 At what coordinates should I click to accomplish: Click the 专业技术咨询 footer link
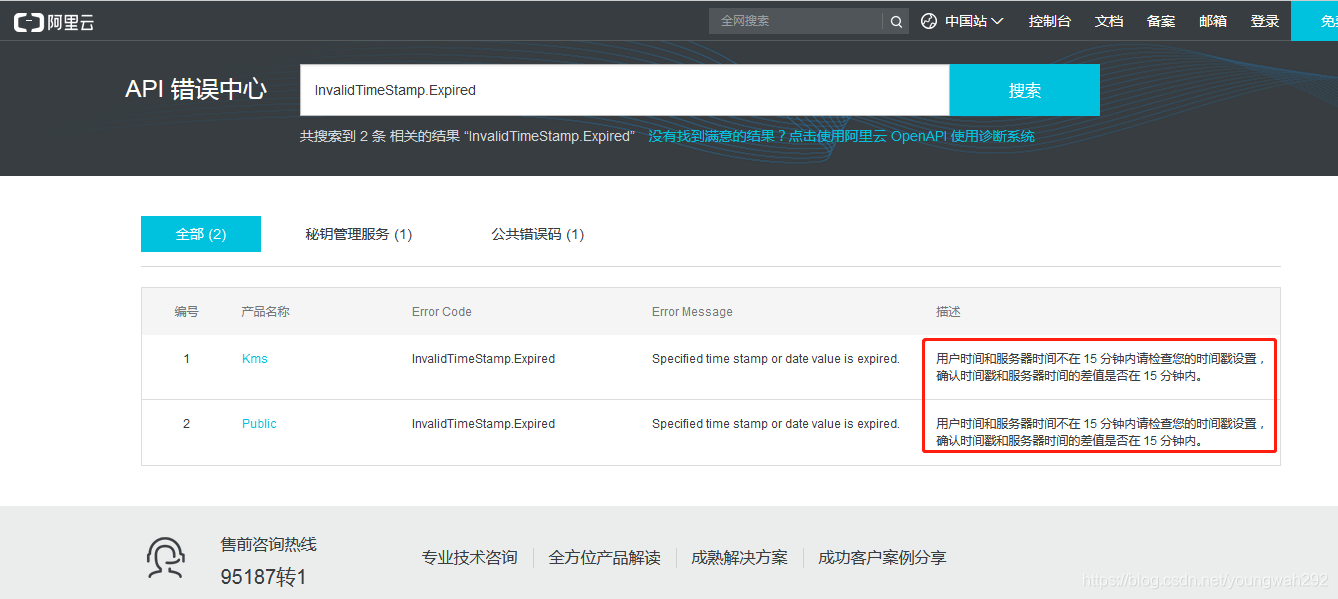[470, 557]
